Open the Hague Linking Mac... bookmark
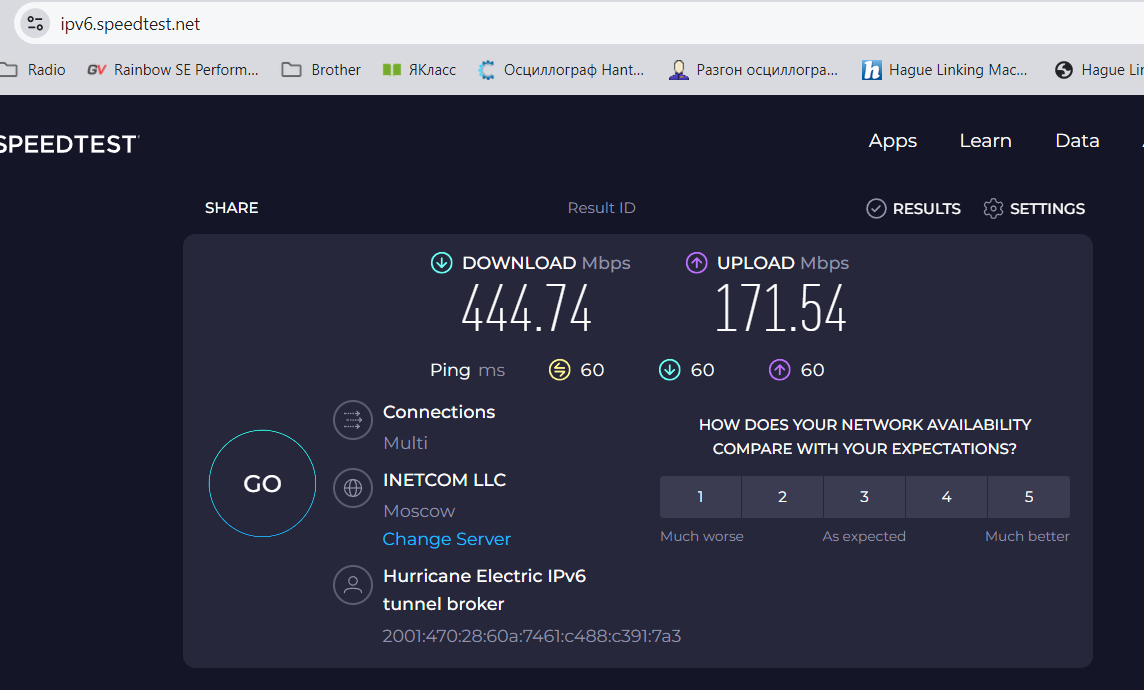The height and width of the screenshot is (690, 1144). click(x=945, y=70)
